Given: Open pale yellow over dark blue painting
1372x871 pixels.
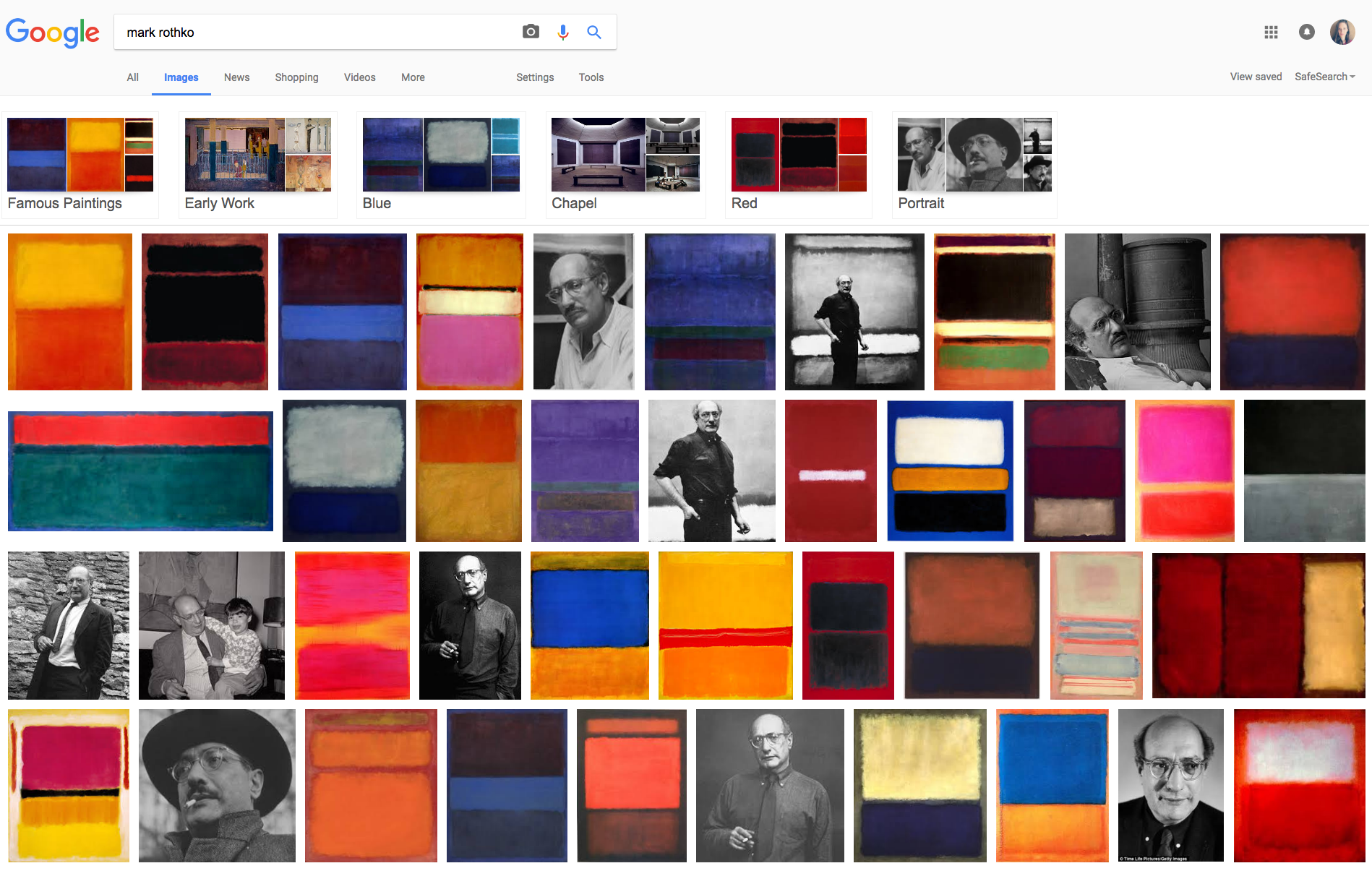Looking at the screenshot, I should (x=919, y=785).
